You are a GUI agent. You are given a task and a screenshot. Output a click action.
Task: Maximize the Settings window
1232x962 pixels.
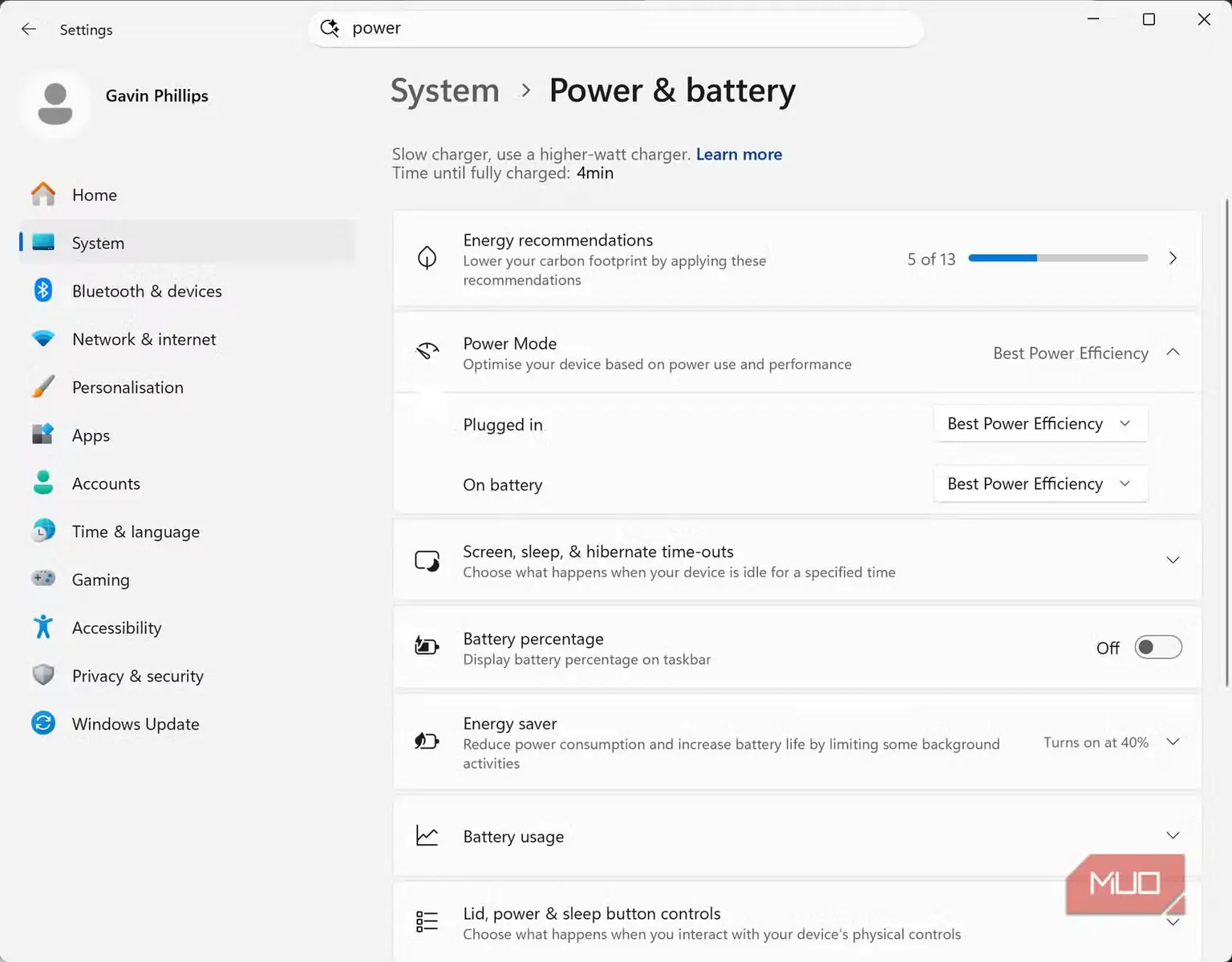tap(1149, 19)
